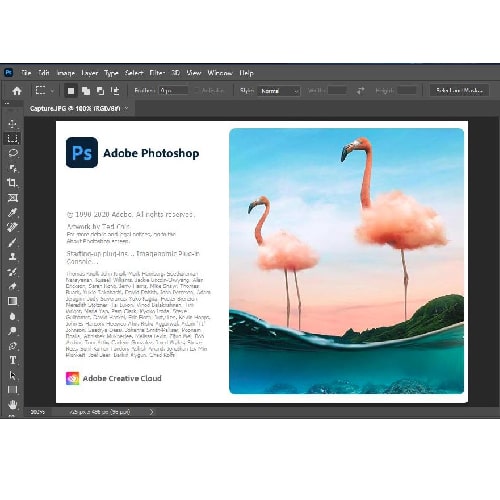Toggle the Anti-alias checkbox
Screen dimensions: 500x500
pos(197,91)
